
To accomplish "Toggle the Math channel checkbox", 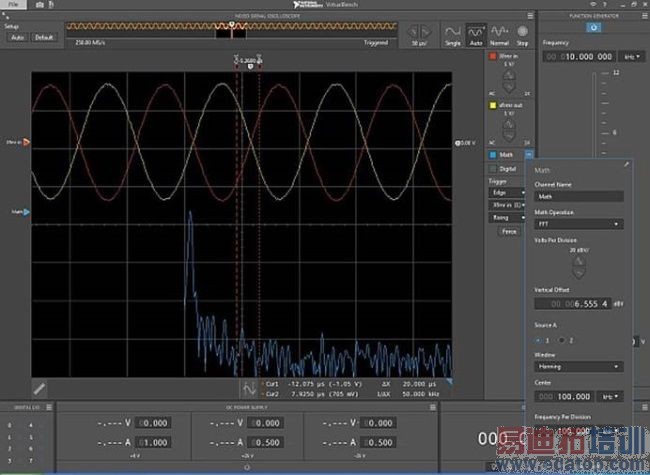I will (x=493, y=154).
